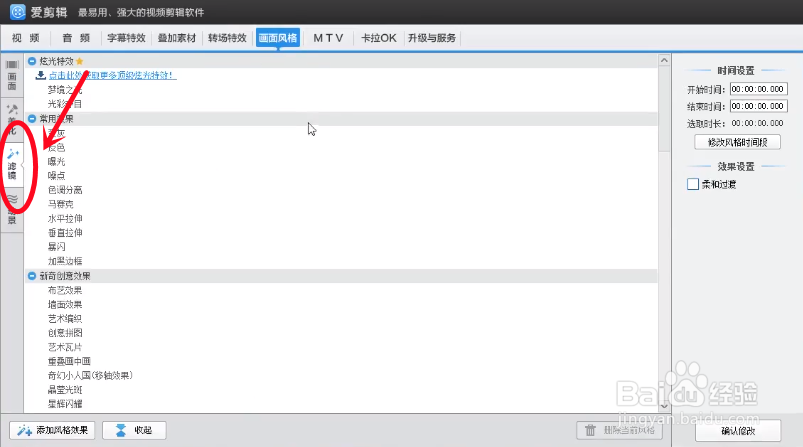Image resolution: width=803 pixels, height=447 pixels.
Task: Click 删除当前风格 button
Action: pos(619,430)
